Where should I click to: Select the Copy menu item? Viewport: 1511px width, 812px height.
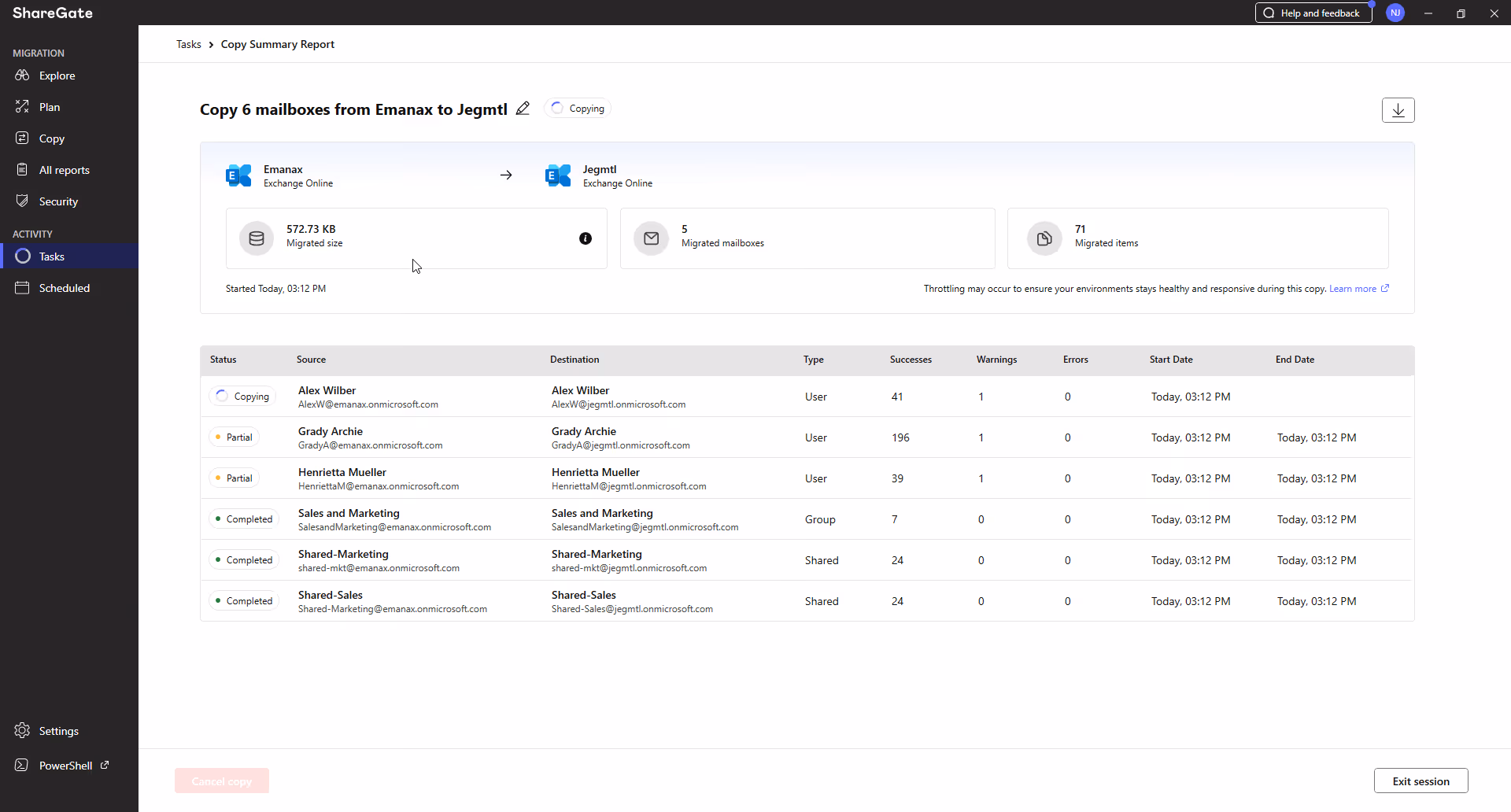tap(51, 138)
